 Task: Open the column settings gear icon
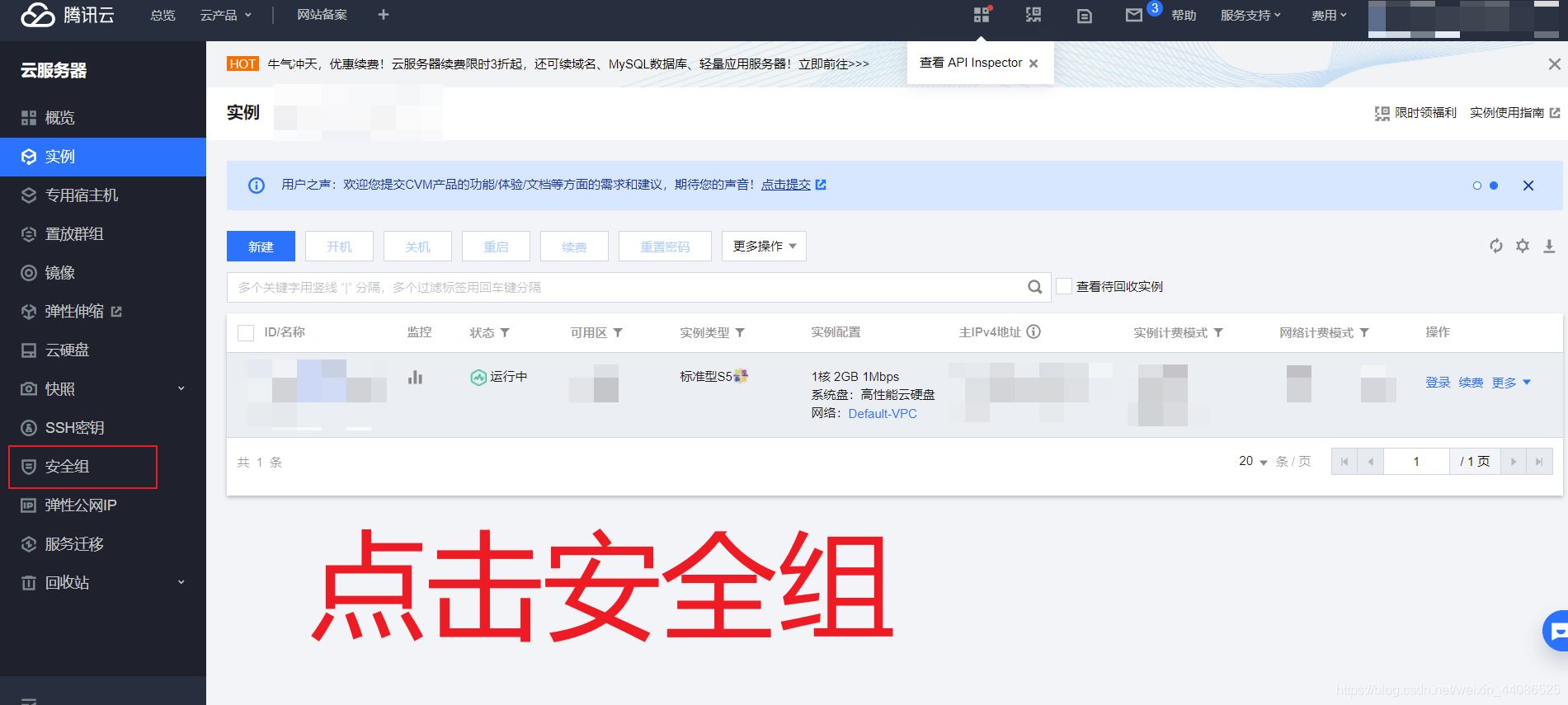(x=1523, y=246)
